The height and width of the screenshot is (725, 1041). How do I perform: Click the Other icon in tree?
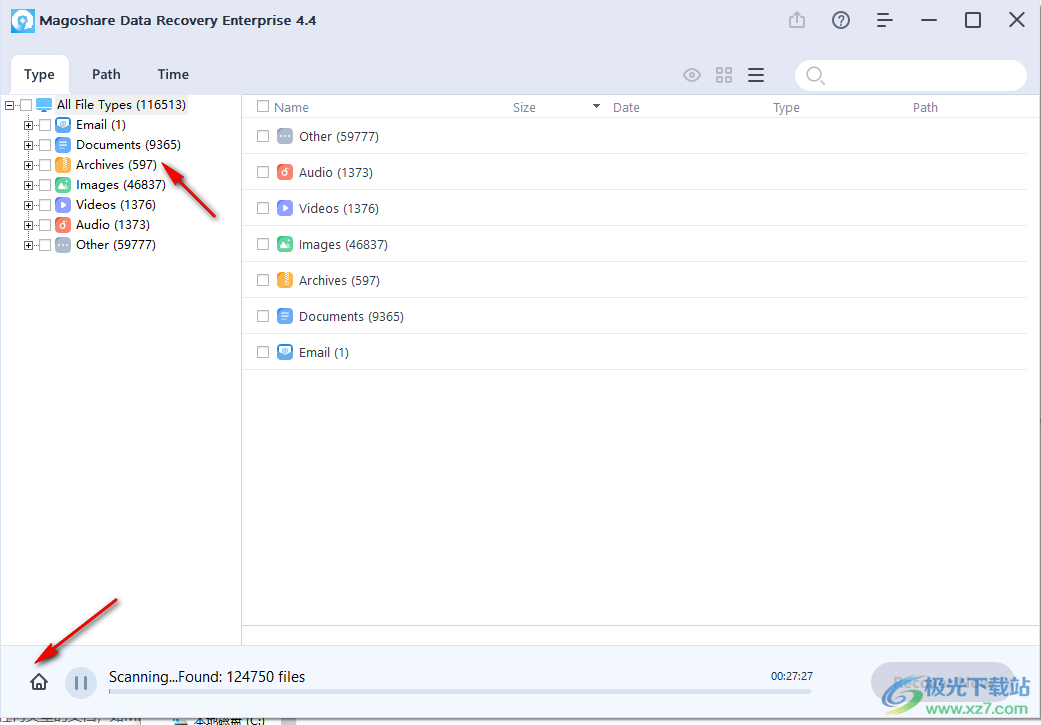(x=63, y=245)
